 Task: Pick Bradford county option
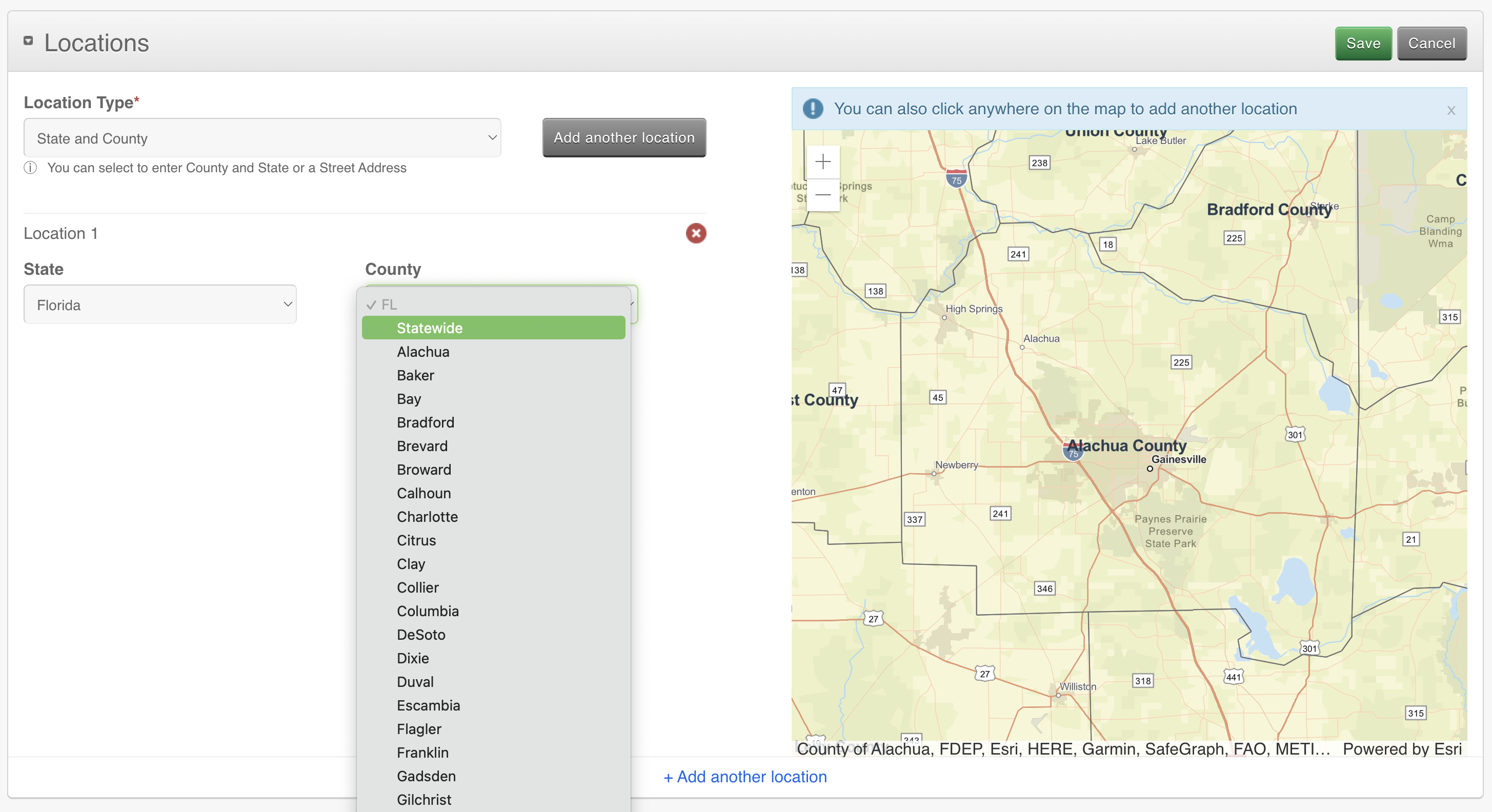point(425,422)
